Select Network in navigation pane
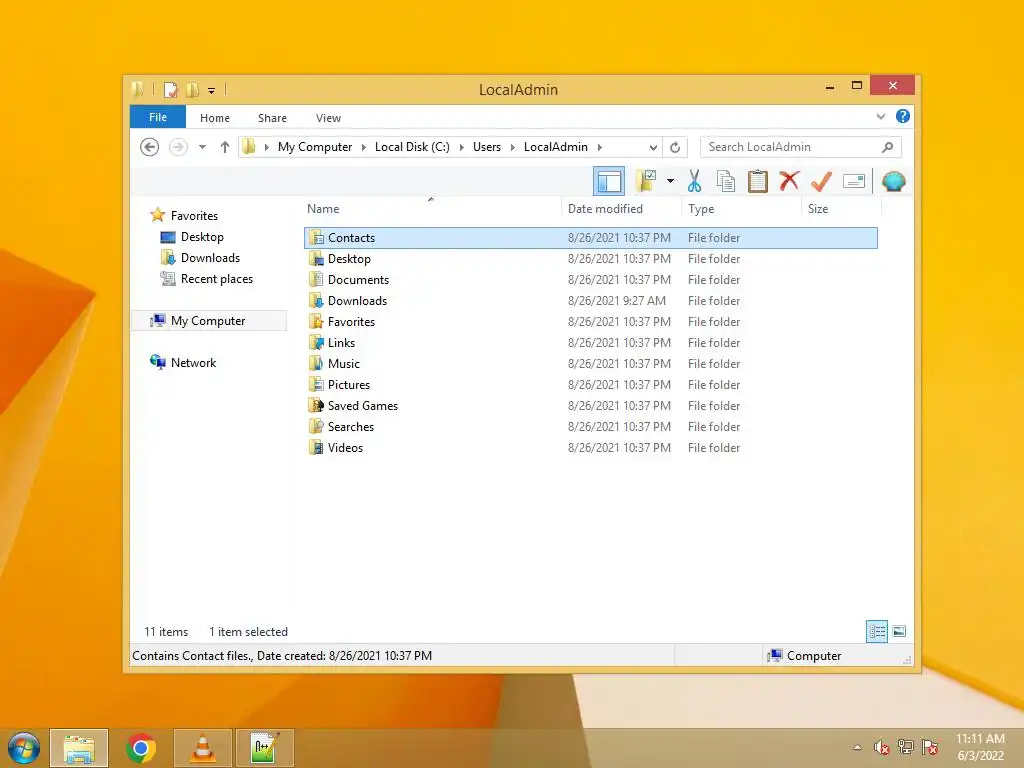Image resolution: width=1024 pixels, height=768 pixels. pos(193,362)
